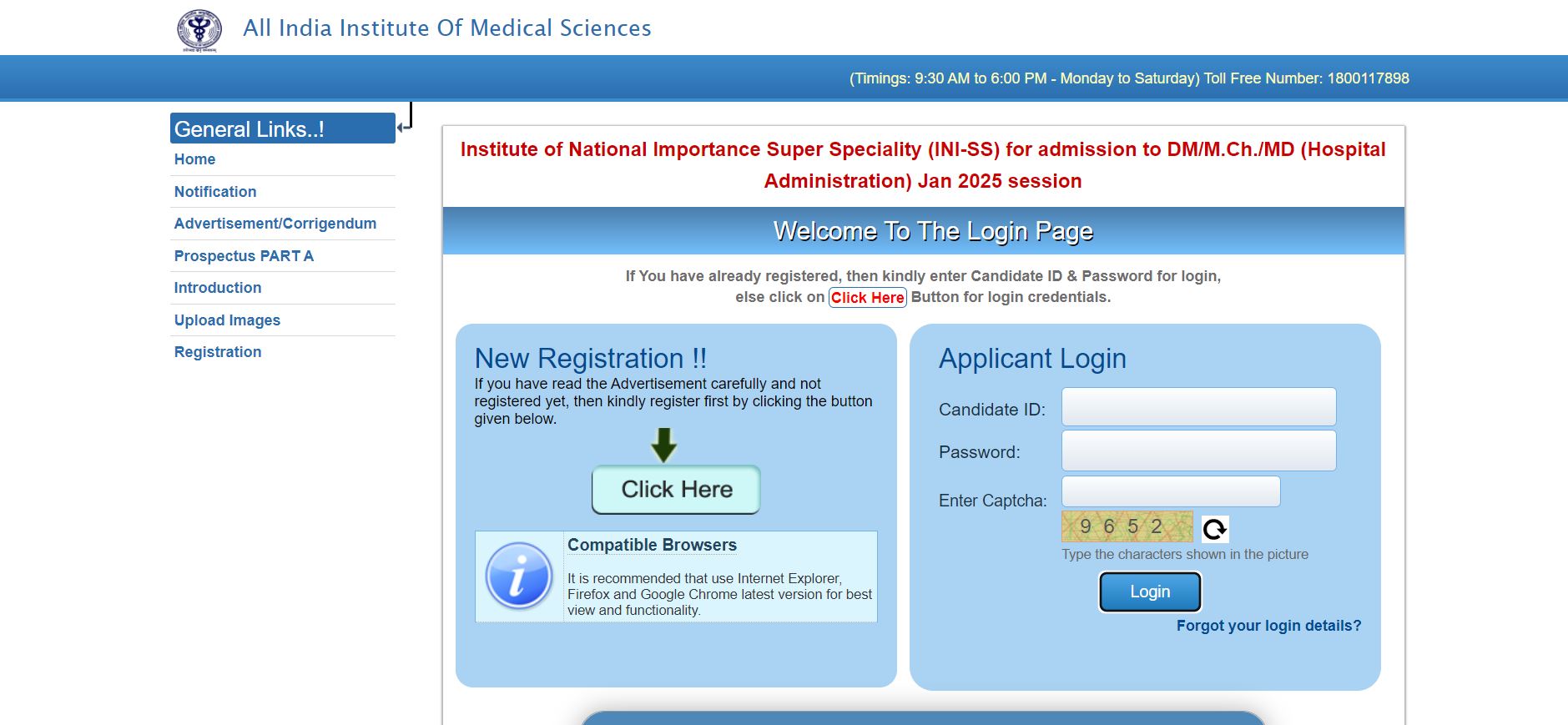Viewport: 1568px width, 725px height.
Task: Open the Introduction link
Action: (x=218, y=288)
